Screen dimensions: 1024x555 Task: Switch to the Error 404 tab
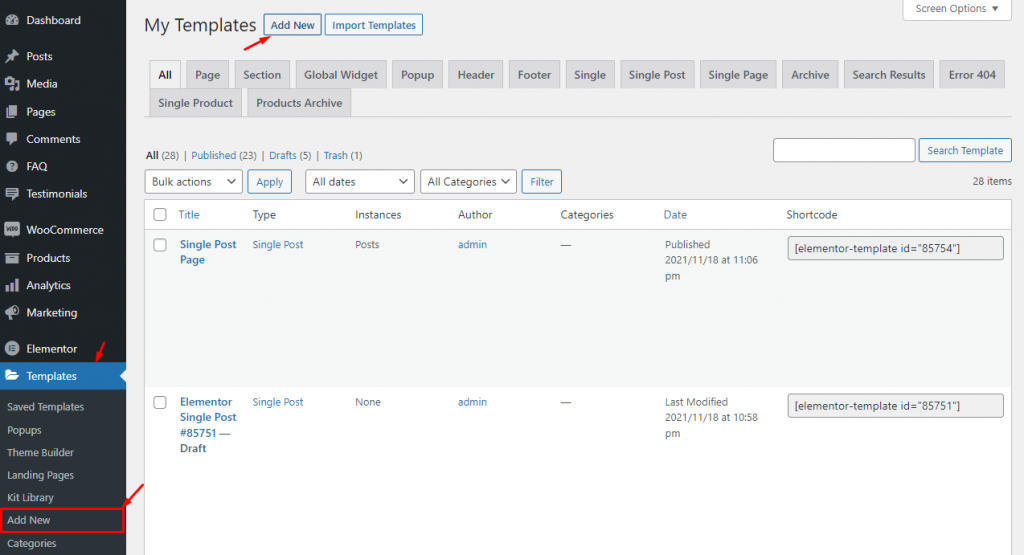coord(972,75)
